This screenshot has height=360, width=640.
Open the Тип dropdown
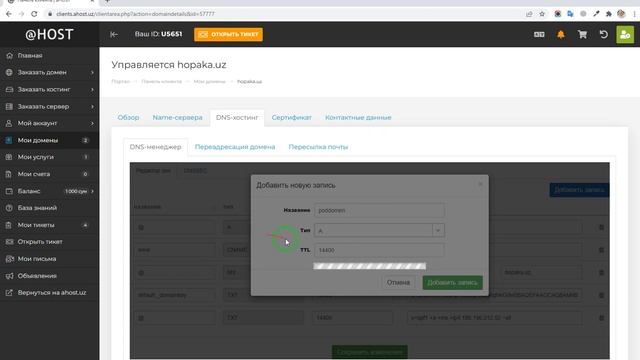point(379,231)
